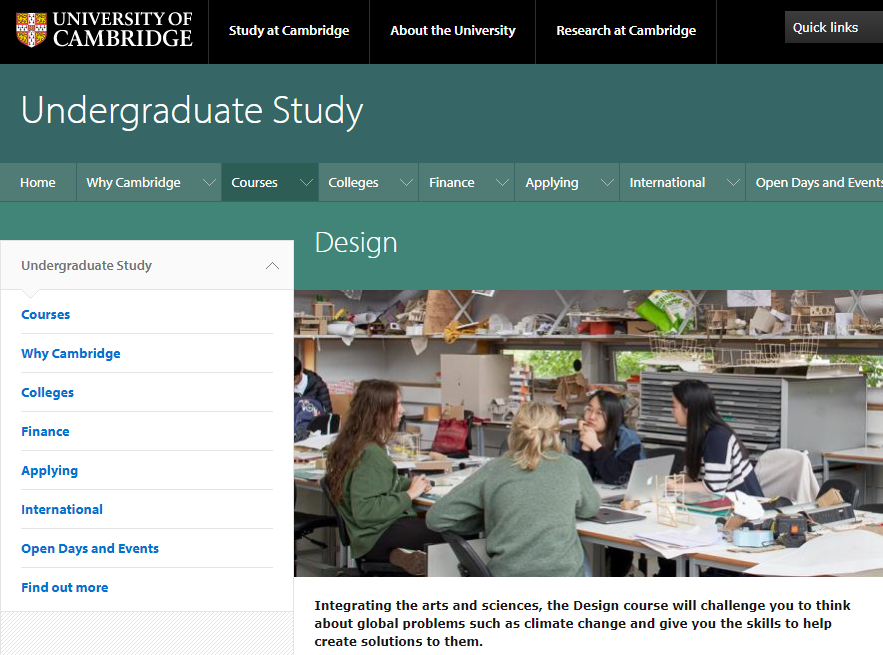The image size is (883, 655).
Task: Click the Design studio students photo
Action: (x=588, y=433)
